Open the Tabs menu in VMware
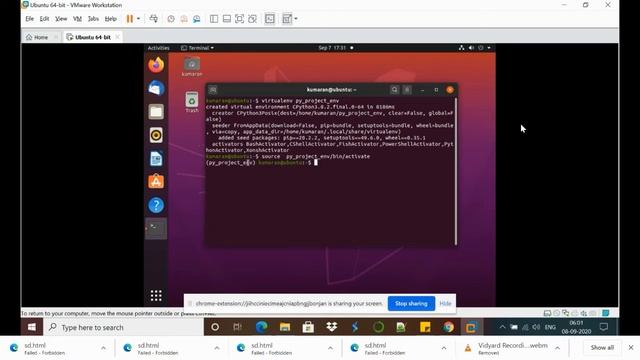Screen dimensions: 640x360 93,19
